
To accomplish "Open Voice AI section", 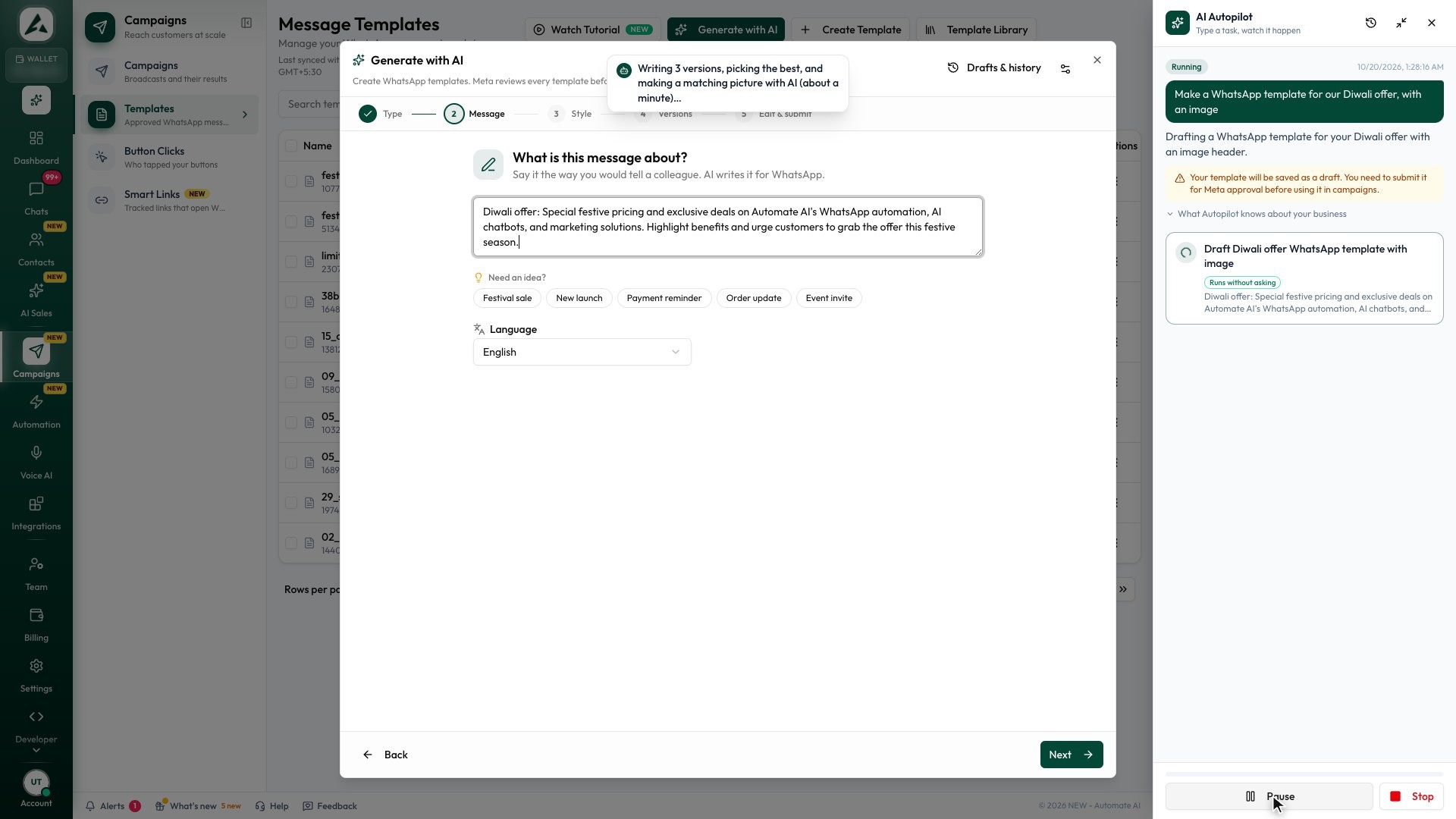I will [36, 462].
